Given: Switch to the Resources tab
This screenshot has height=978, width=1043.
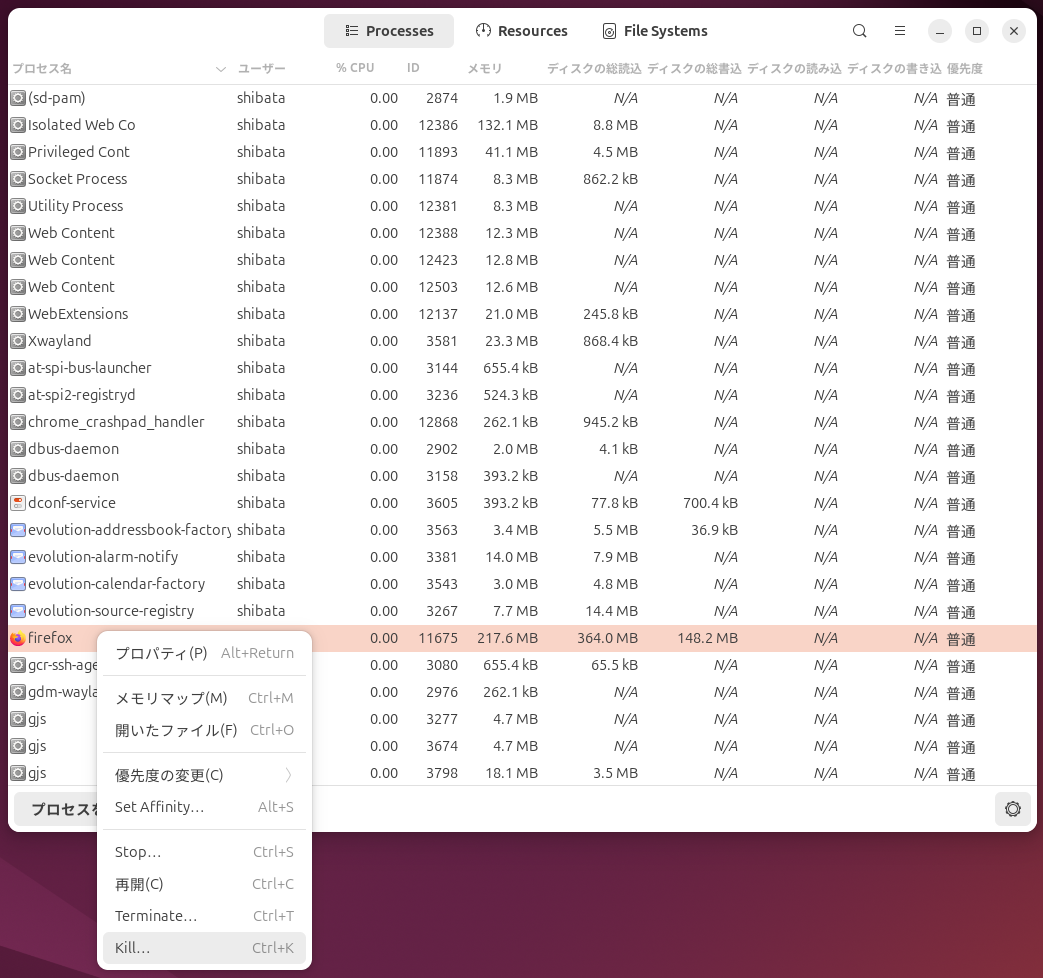Looking at the screenshot, I should coord(521,31).
